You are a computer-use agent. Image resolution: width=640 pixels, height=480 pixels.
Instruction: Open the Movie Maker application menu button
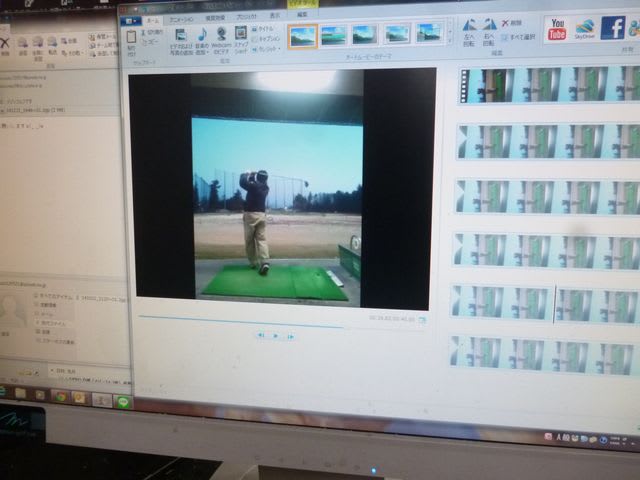[x=131, y=21]
